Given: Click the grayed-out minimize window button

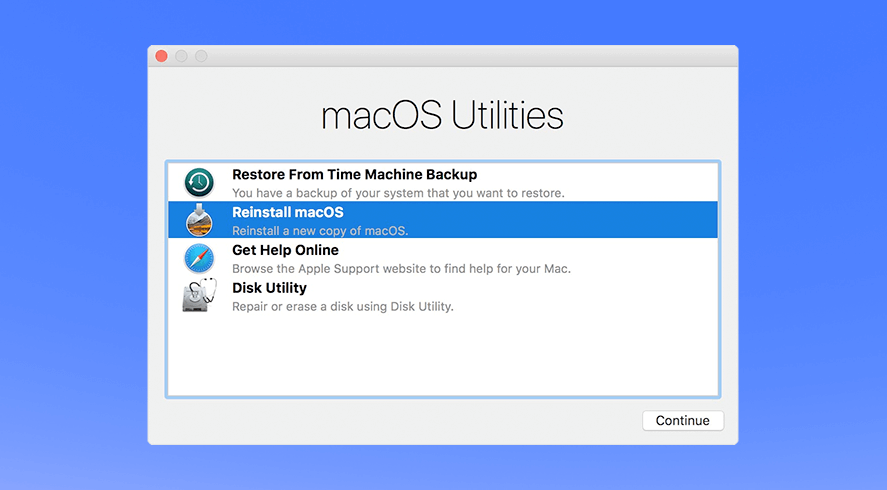Looking at the screenshot, I should 182,56.
